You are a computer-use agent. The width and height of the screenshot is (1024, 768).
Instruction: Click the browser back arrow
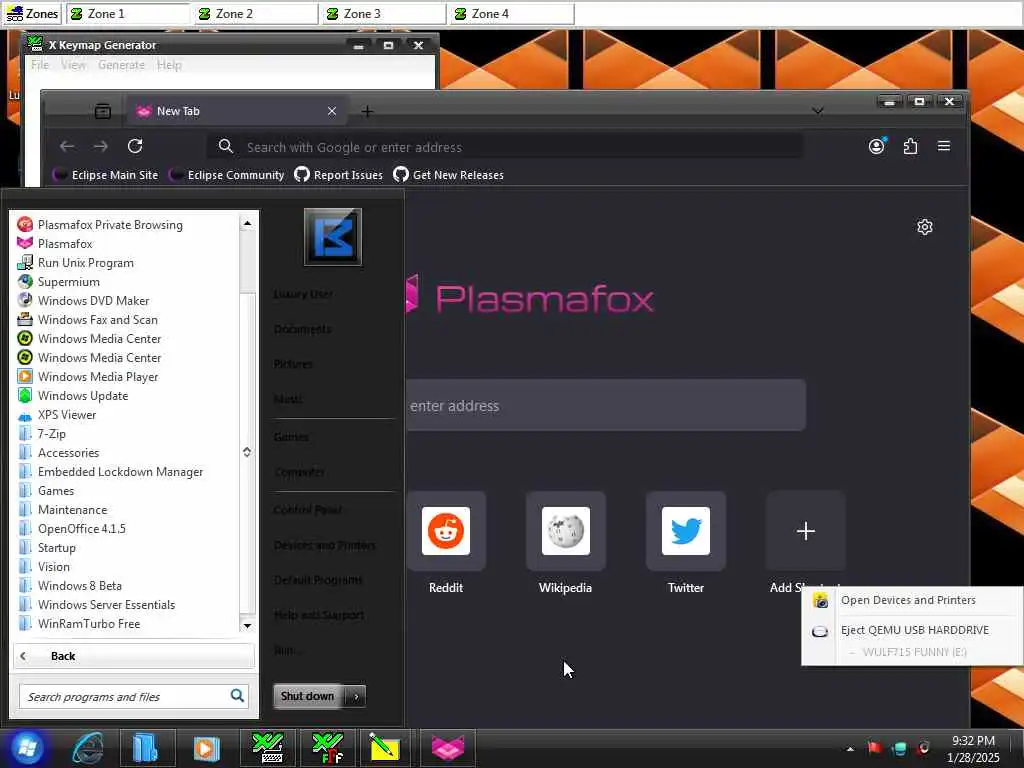tap(67, 146)
